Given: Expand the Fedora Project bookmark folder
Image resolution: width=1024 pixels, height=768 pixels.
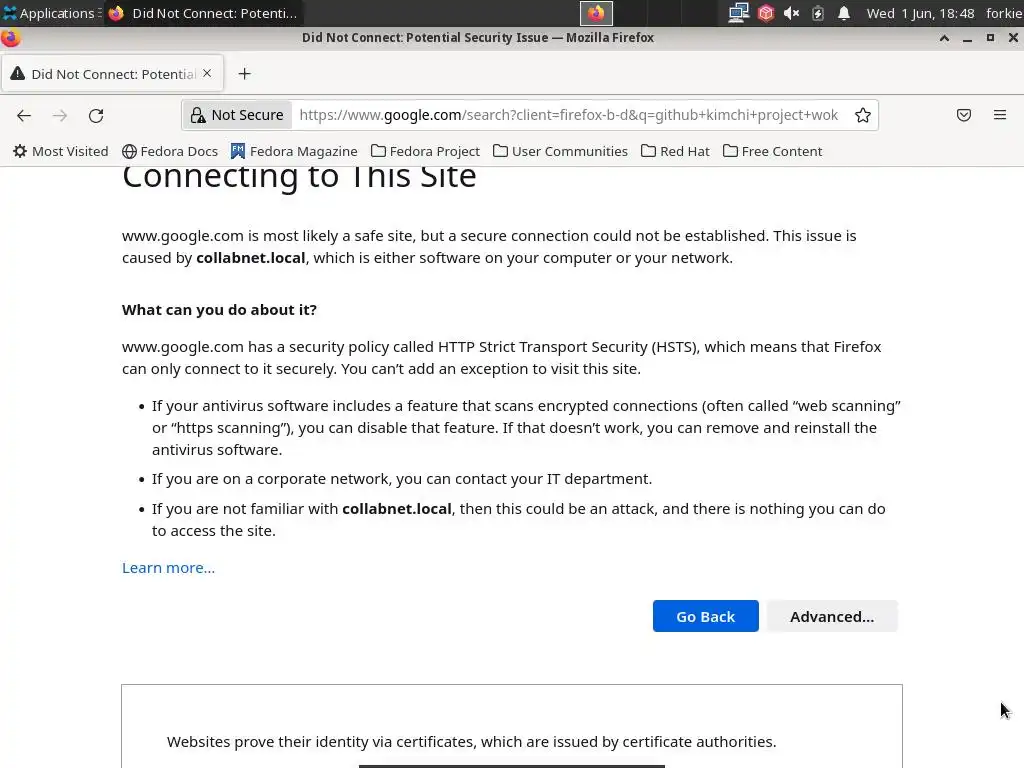Looking at the screenshot, I should click(425, 152).
